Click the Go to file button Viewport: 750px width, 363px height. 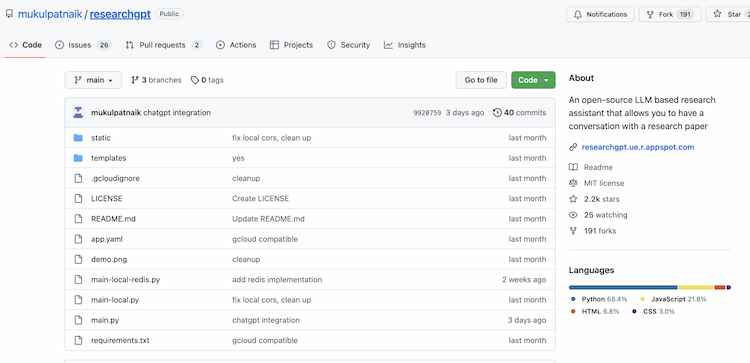tap(481, 80)
